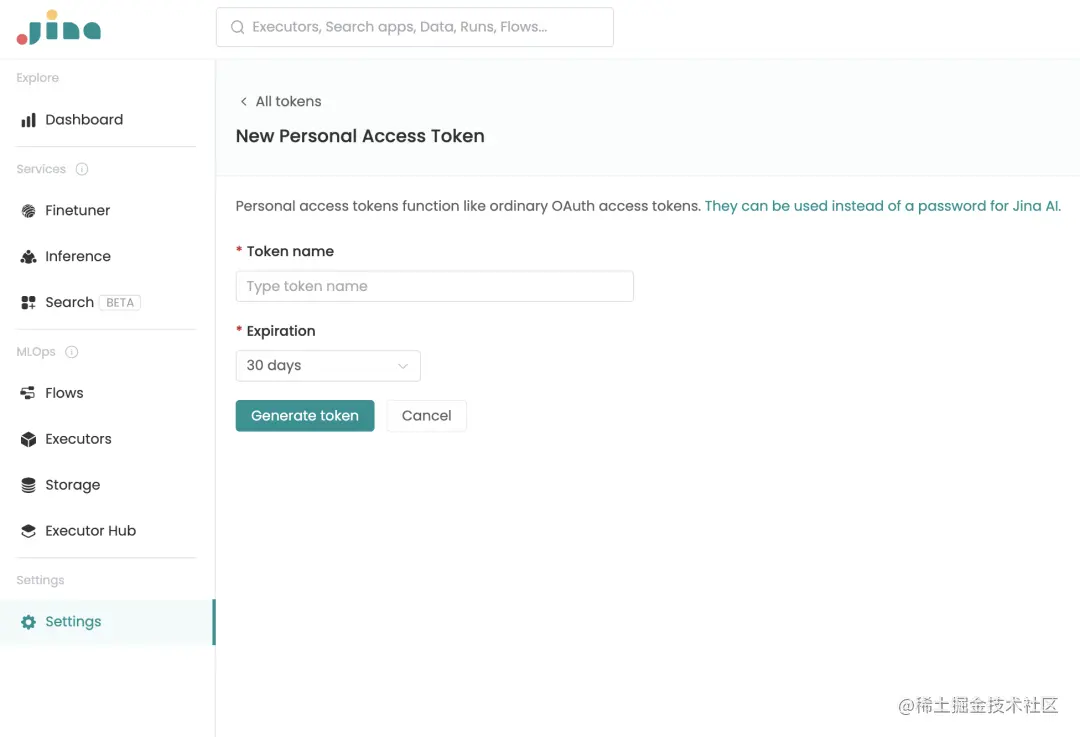This screenshot has height=737, width=1080.
Task: Click the Cancel button
Action: 426,416
